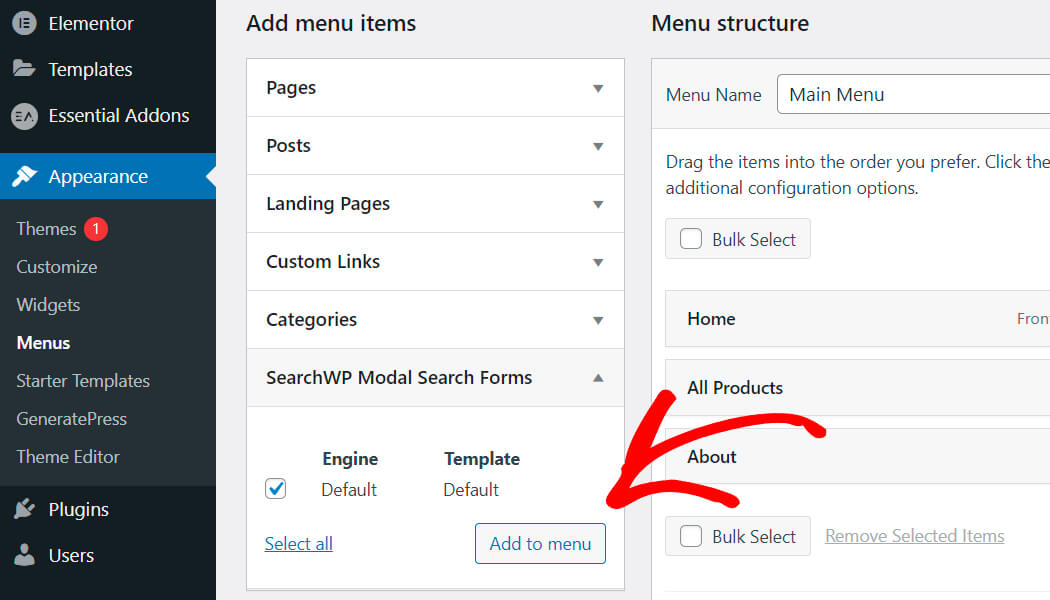This screenshot has width=1050, height=600.
Task: Click the Menu structure heading
Action: tap(730, 23)
